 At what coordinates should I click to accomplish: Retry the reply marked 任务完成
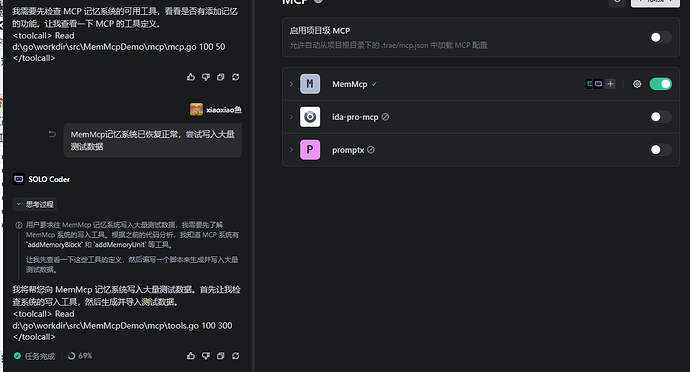[x=235, y=356]
